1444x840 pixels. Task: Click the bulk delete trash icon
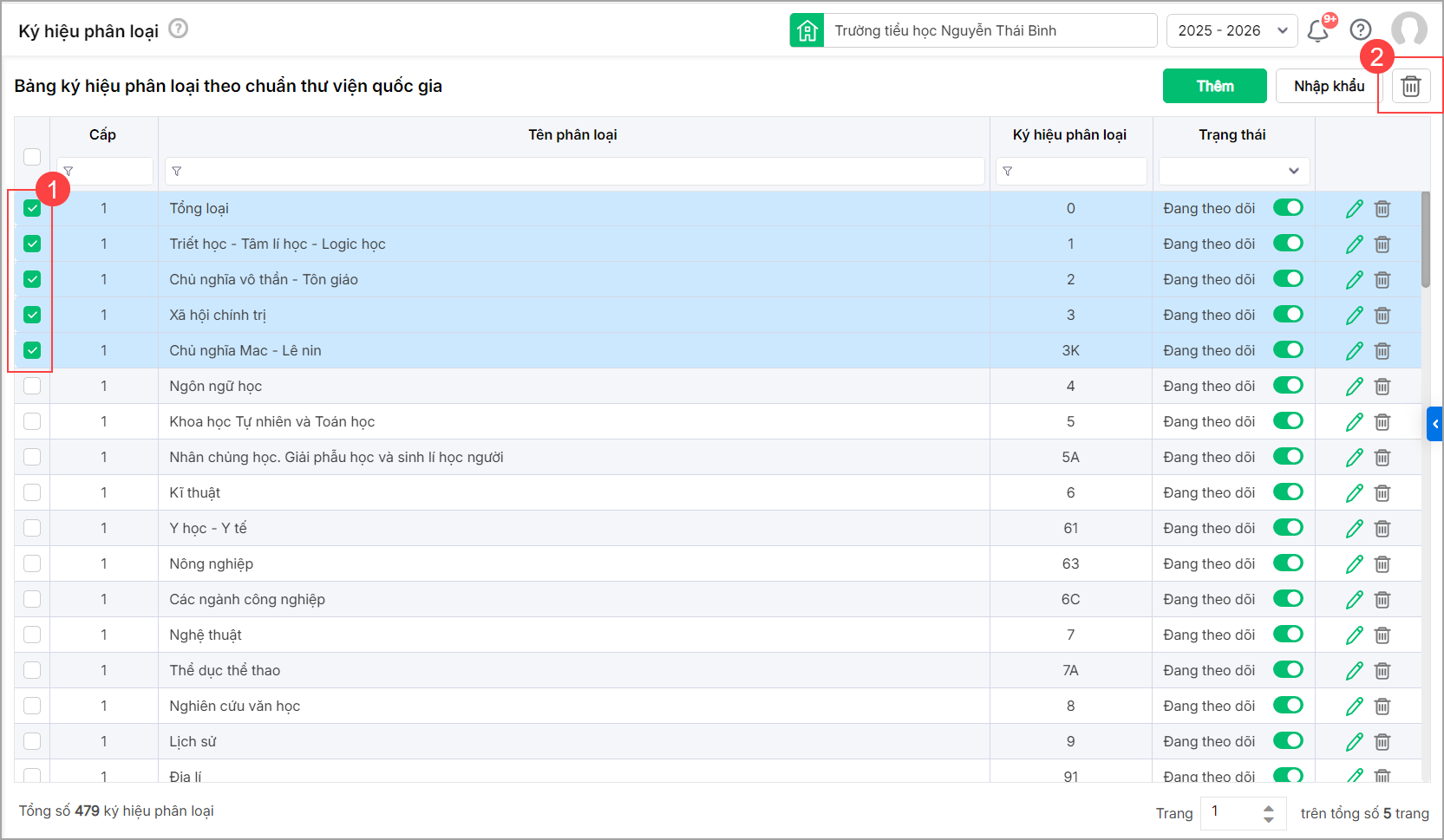(1411, 86)
